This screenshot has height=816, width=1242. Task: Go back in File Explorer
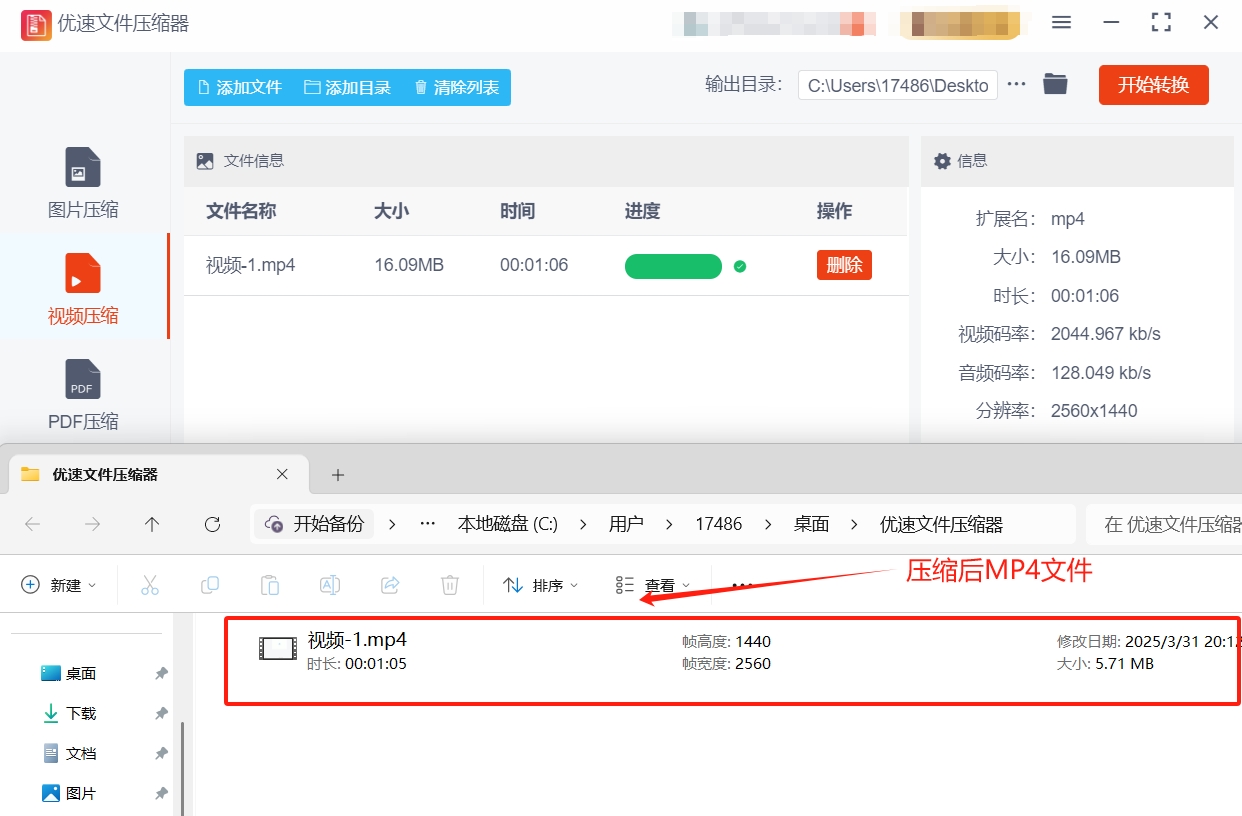[x=33, y=524]
